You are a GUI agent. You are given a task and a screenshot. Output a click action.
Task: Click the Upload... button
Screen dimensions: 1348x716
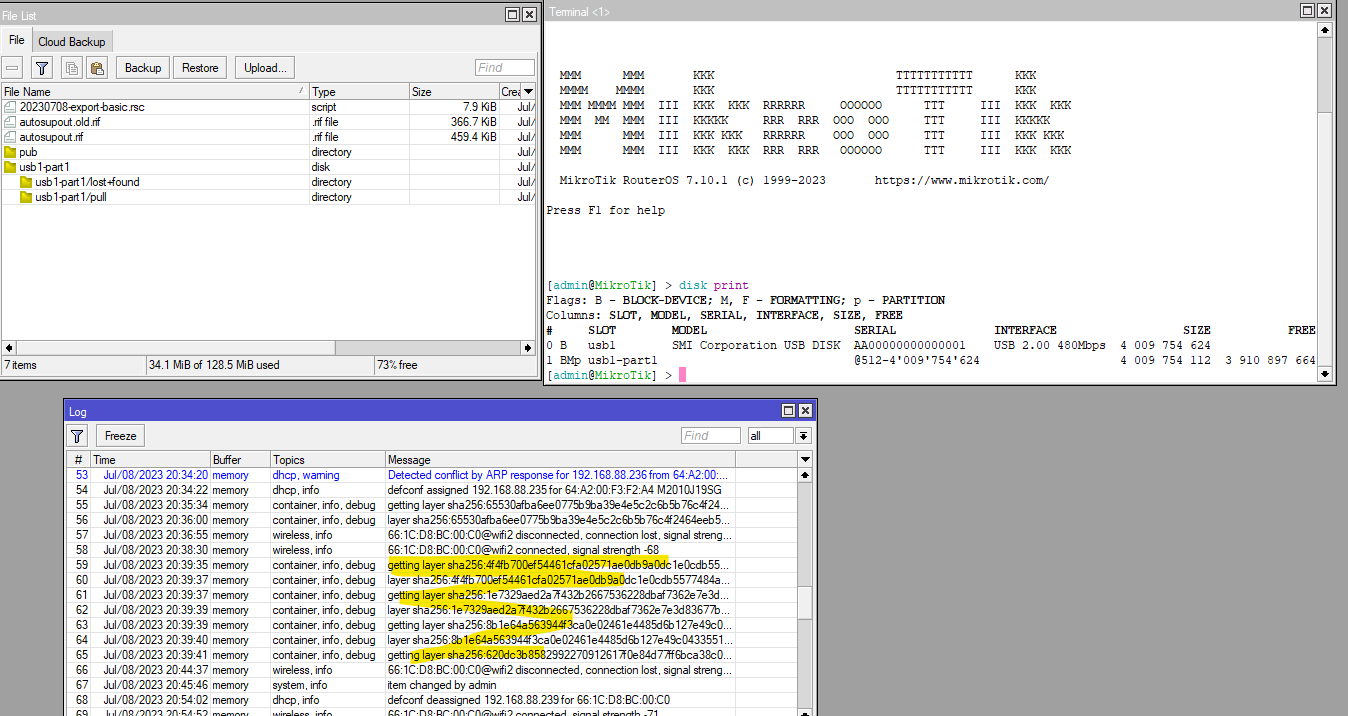pos(264,67)
